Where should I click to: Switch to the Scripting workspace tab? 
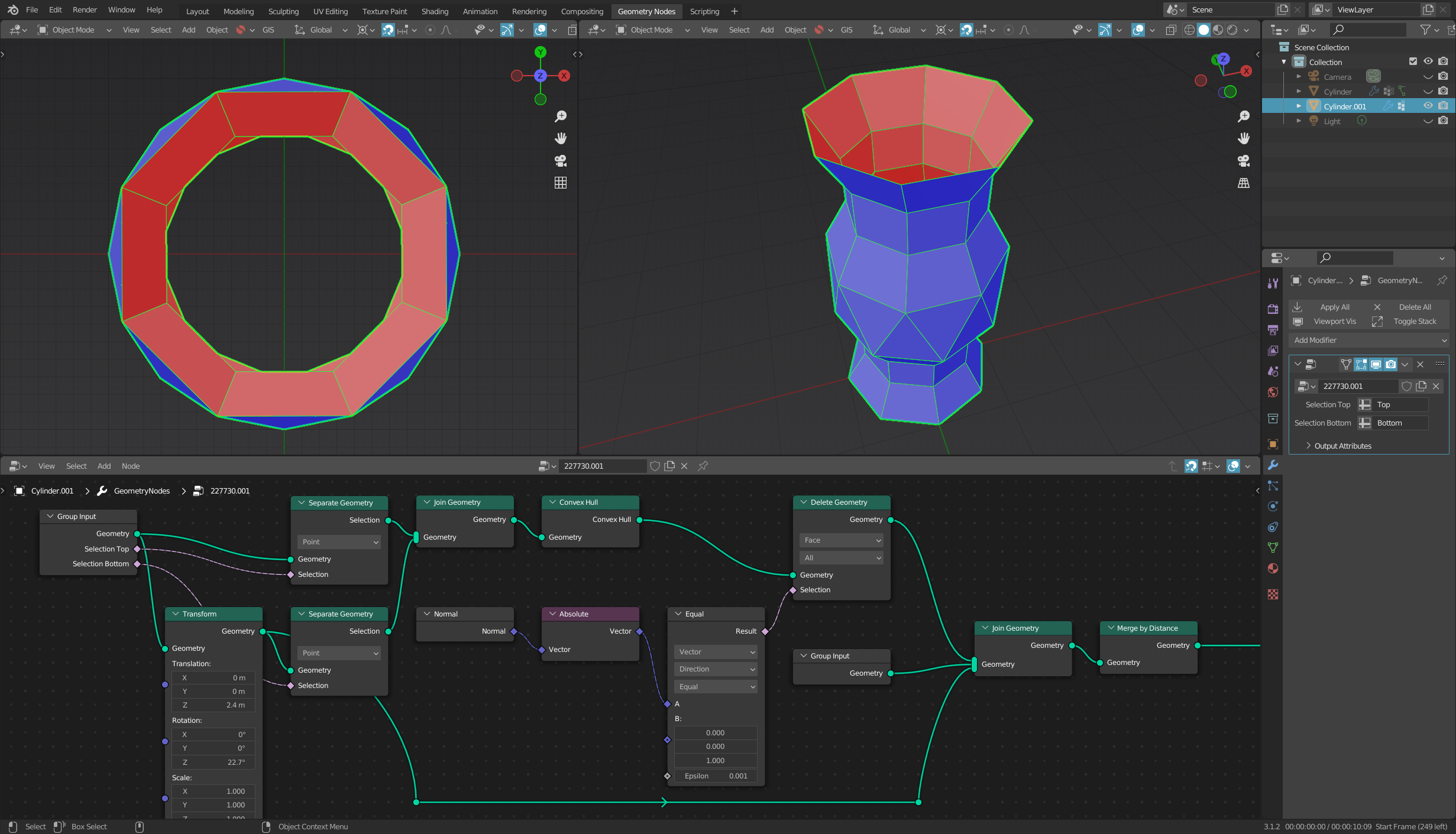(x=704, y=11)
